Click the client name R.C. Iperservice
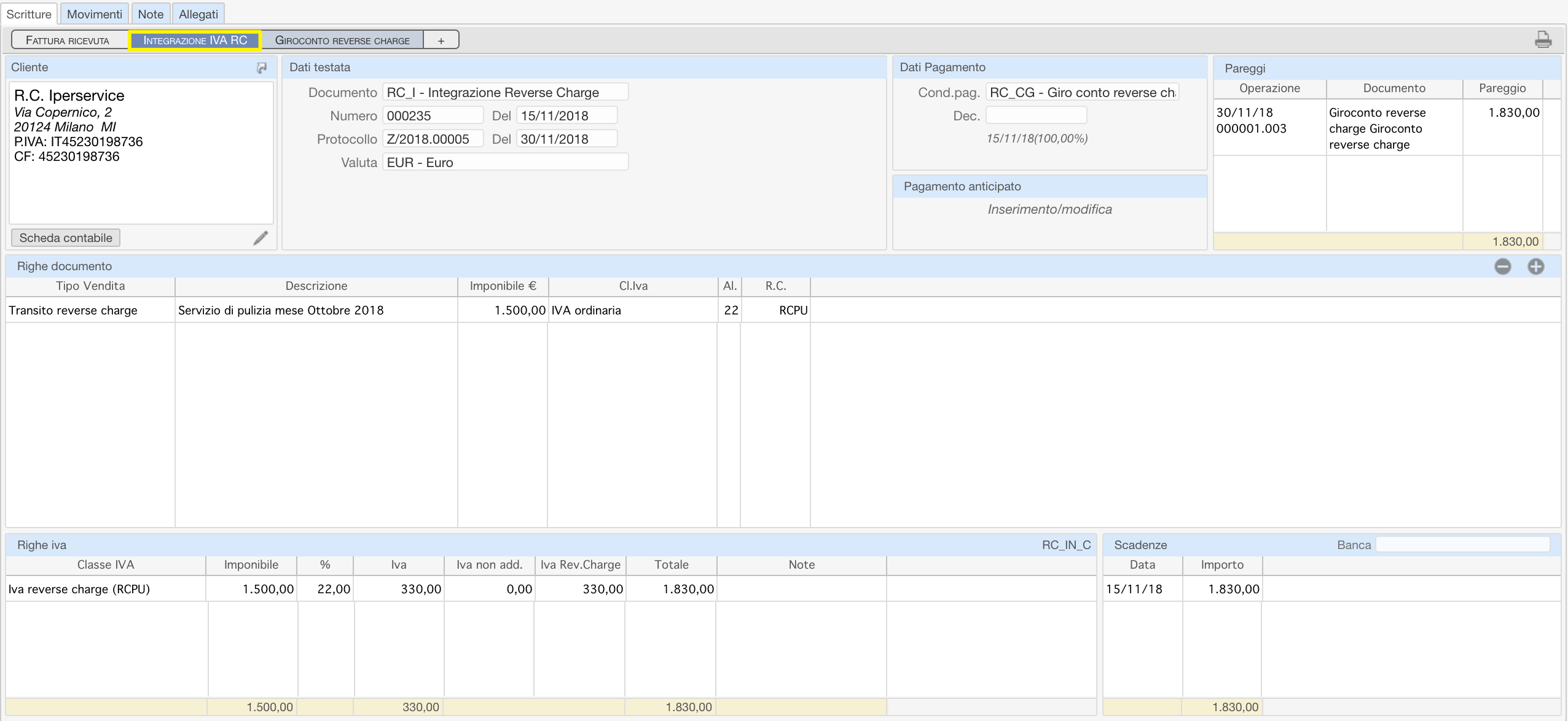 click(x=69, y=95)
